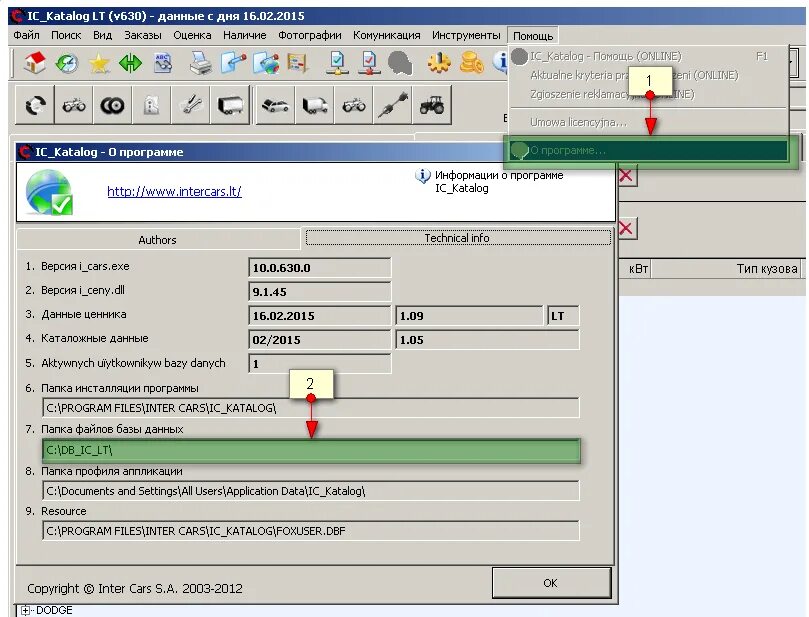Click the Версия i_cars.exe value field
Viewport: 809px width, 617px height.
pos(319,268)
